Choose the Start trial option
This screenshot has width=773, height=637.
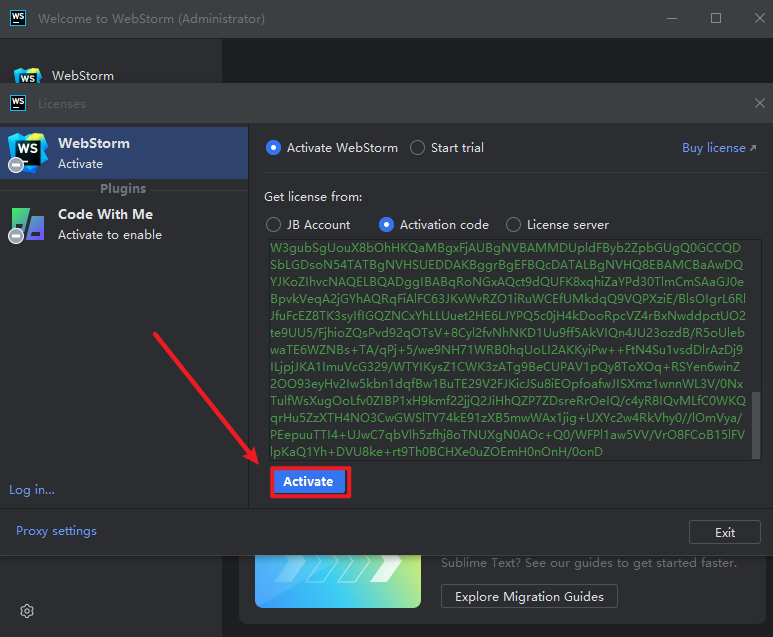click(x=417, y=147)
